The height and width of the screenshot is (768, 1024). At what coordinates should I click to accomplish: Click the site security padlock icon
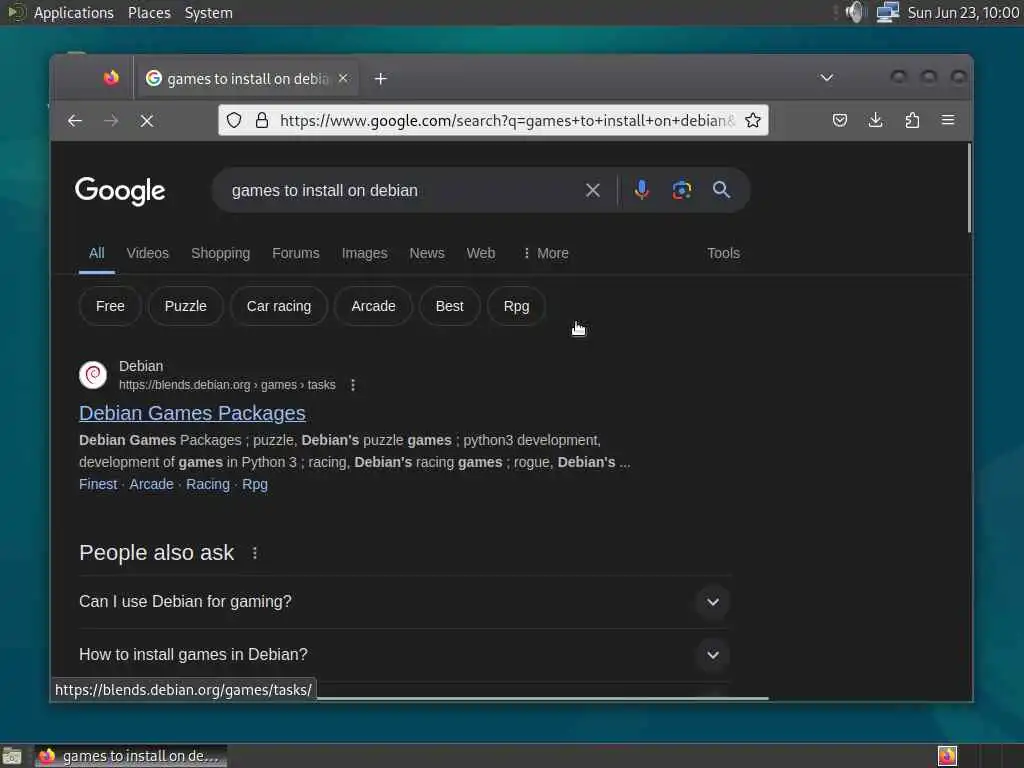tap(262, 120)
